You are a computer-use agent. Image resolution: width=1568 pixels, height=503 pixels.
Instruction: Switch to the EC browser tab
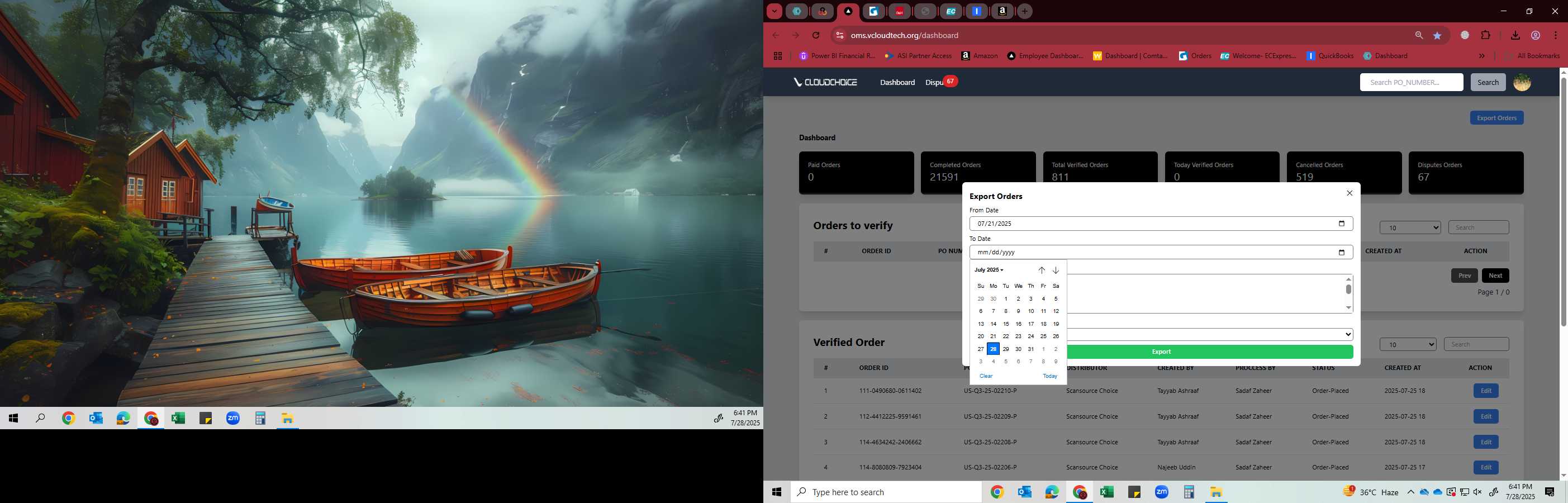pos(951,11)
